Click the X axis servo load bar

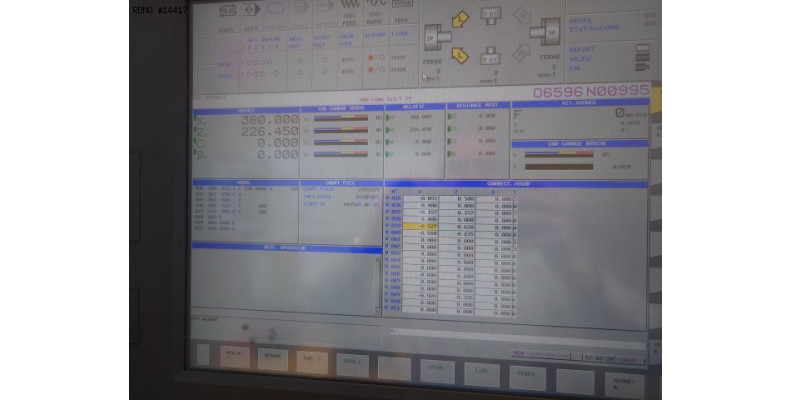[x=340, y=117]
